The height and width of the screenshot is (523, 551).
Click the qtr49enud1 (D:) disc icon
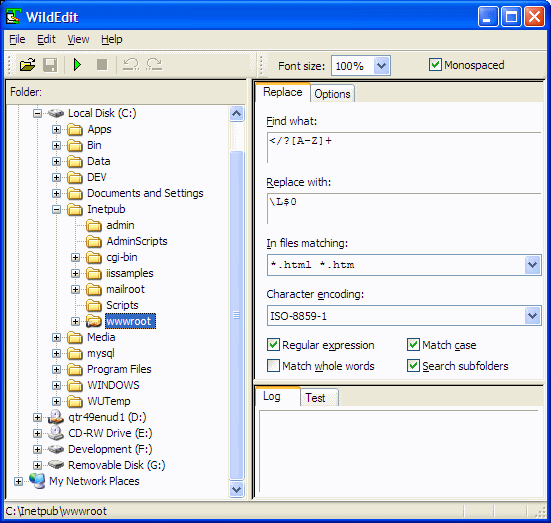56,417
